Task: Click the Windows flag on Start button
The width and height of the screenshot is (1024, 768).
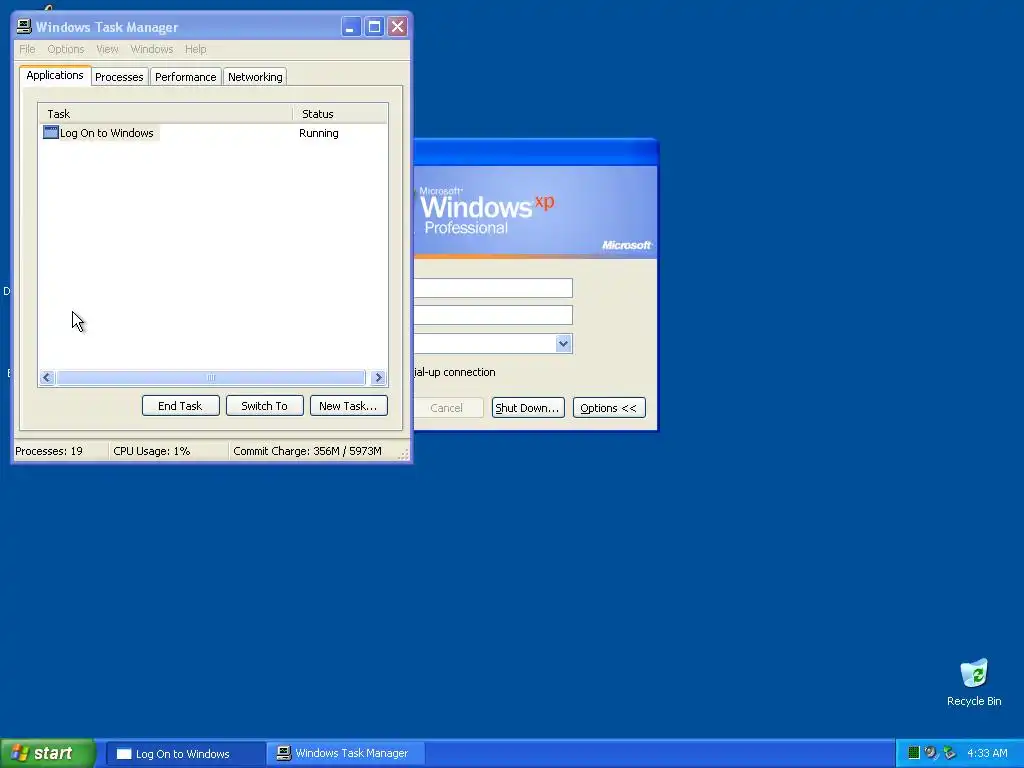Action: pos(20,753)
